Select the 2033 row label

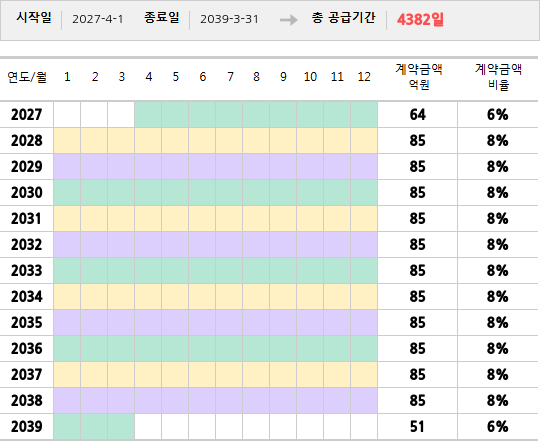(27, 270)
